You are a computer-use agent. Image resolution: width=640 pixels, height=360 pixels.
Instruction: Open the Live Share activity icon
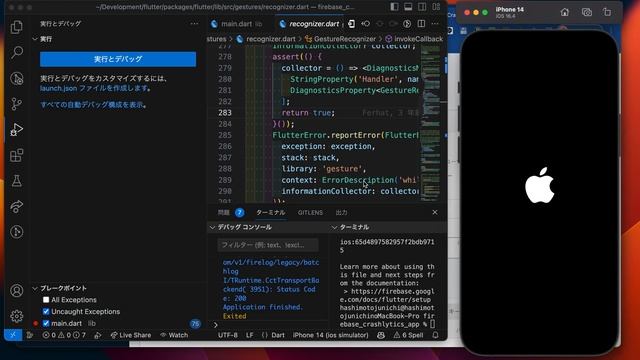coord(17,207)
